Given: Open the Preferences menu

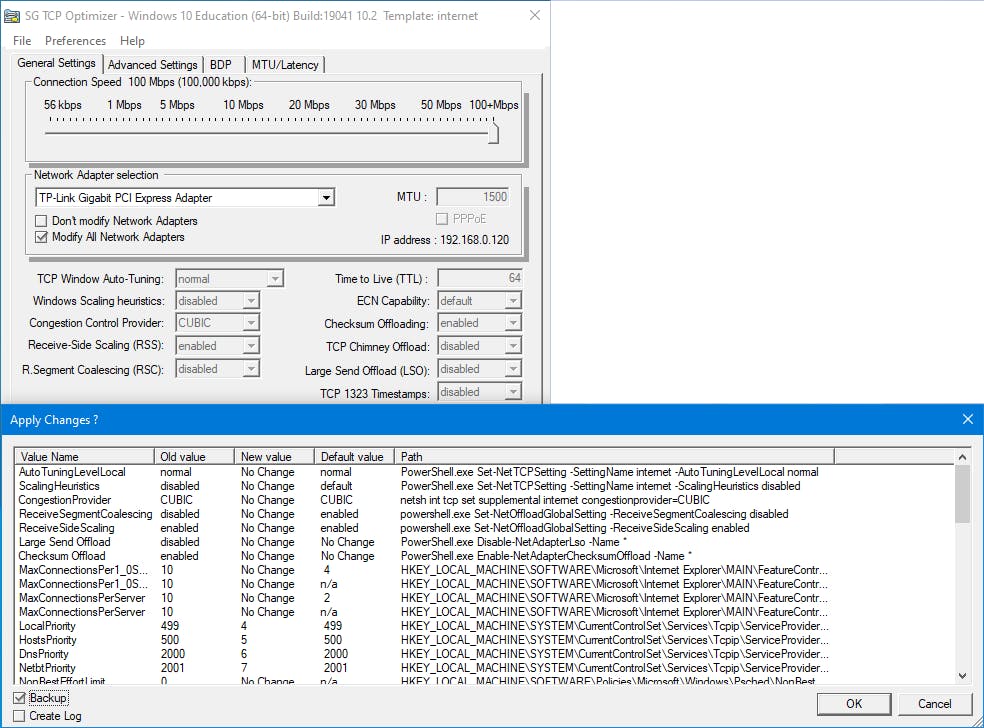Looking at the screenshot, I should [x=75, y=41].
